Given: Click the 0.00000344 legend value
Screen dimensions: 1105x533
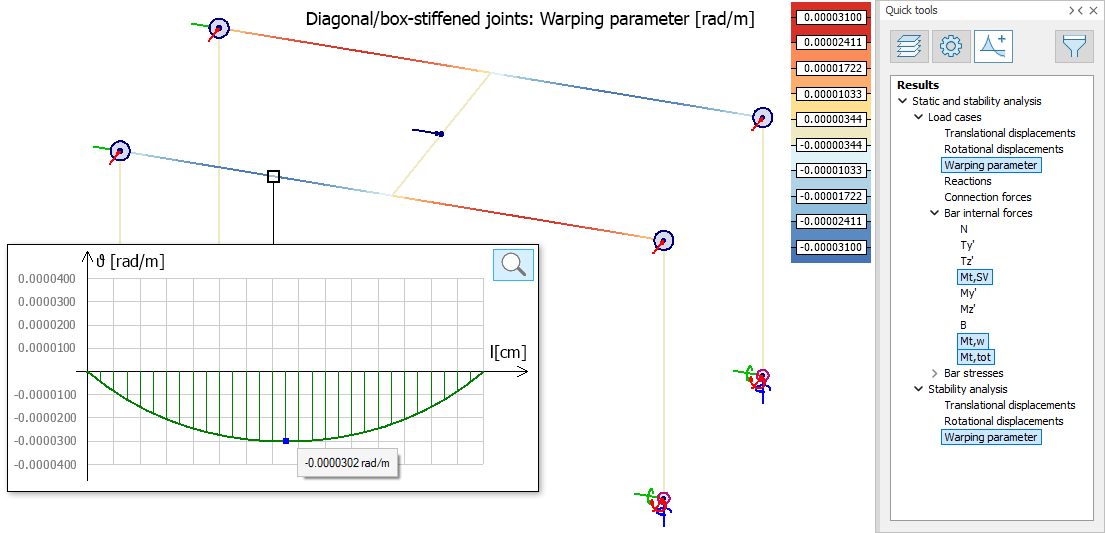Looking at the screenshot, I should [x=831, y=119].
